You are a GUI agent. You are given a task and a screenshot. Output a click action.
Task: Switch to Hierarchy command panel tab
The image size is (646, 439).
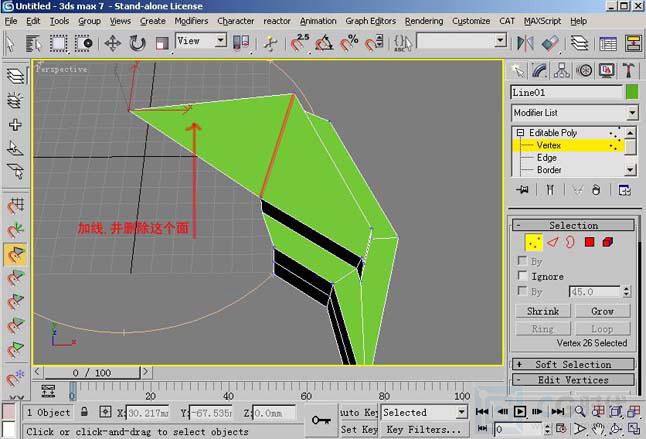click(x=562, y=71)
